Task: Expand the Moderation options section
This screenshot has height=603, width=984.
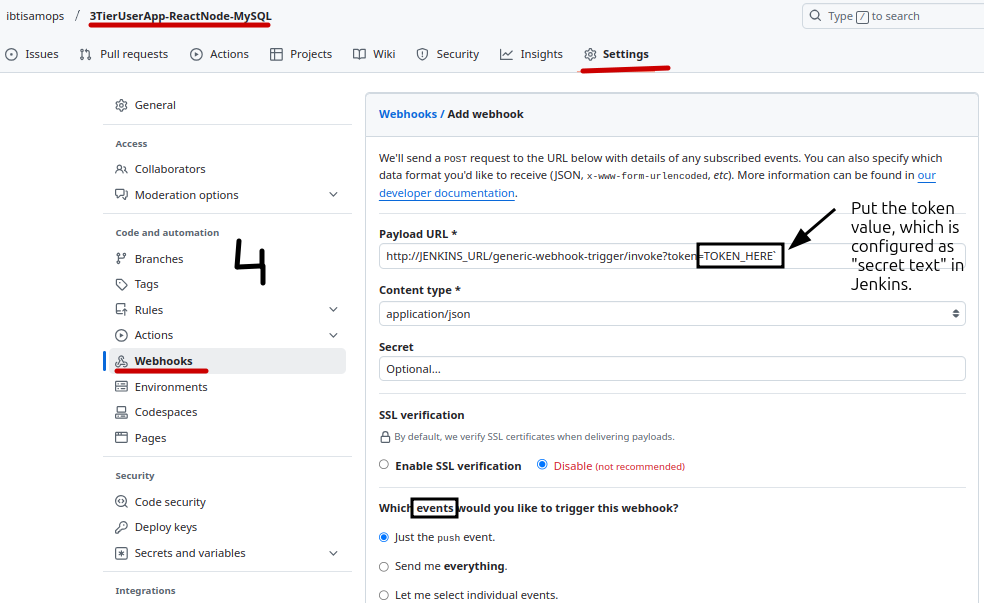Action: [333, 195]
